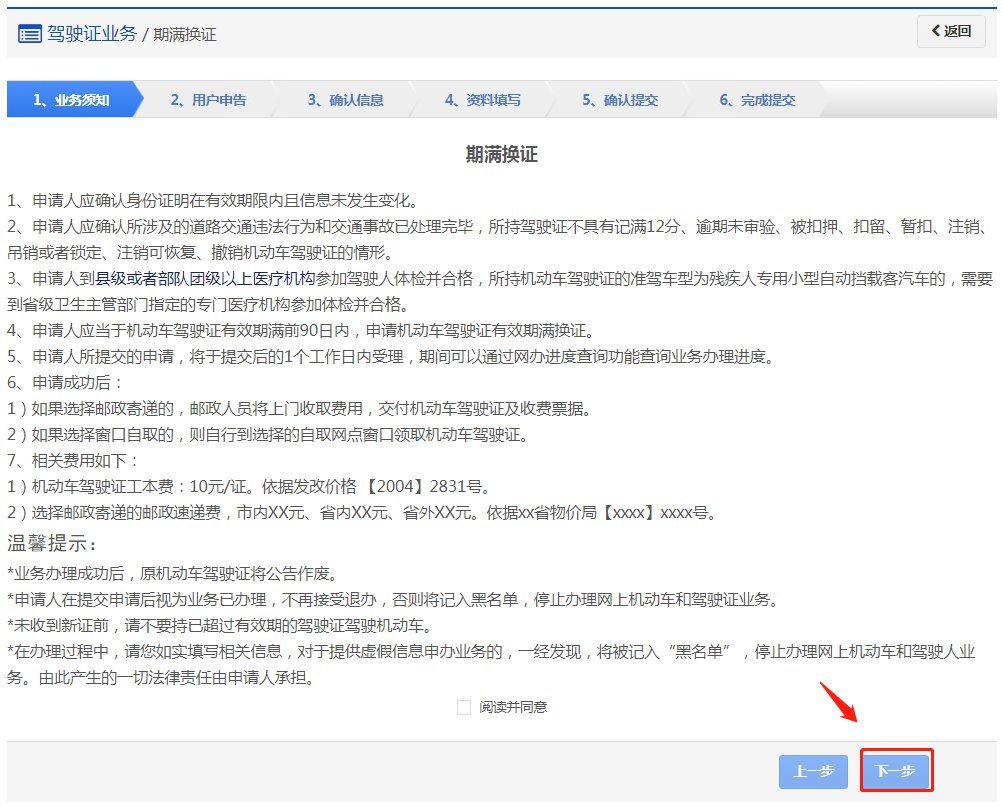This screenshot has height=809, width=1002.
Task: Click the 温馨提示 heading
Action: (53, 544)
